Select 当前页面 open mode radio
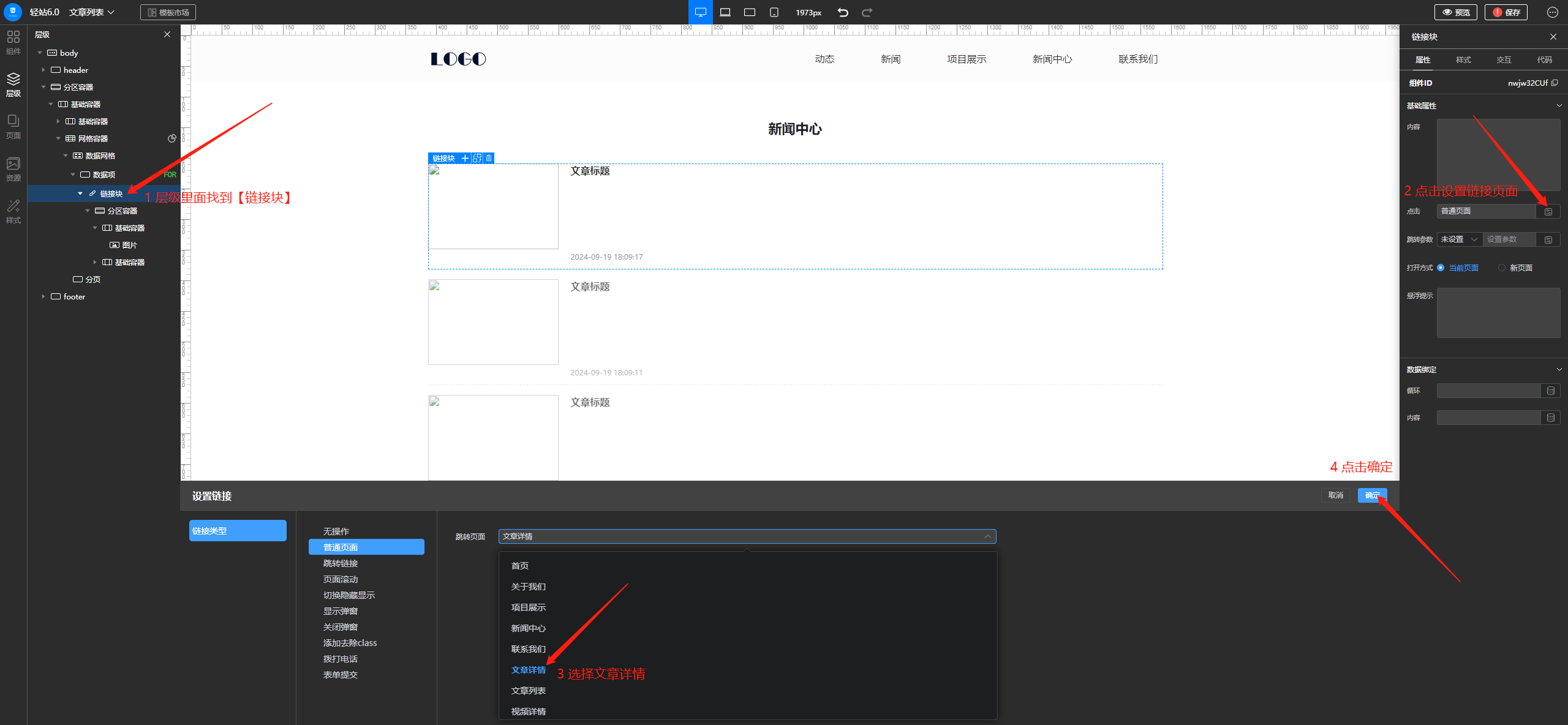The width and height of the screenshot is (1568, 725). pos(1441,268)
